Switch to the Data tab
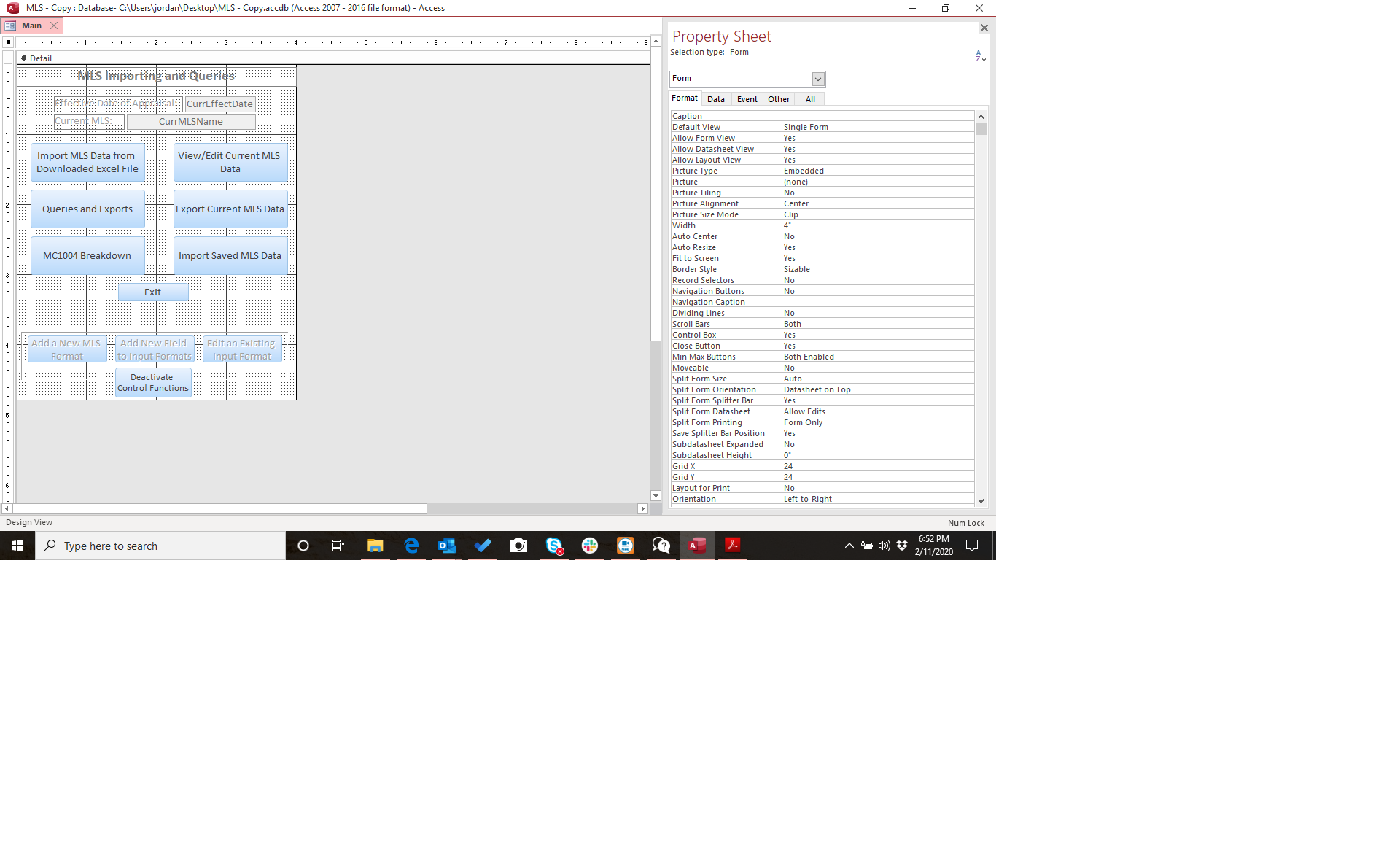Viewport: 1400px width, 865px height. (715, 99)
